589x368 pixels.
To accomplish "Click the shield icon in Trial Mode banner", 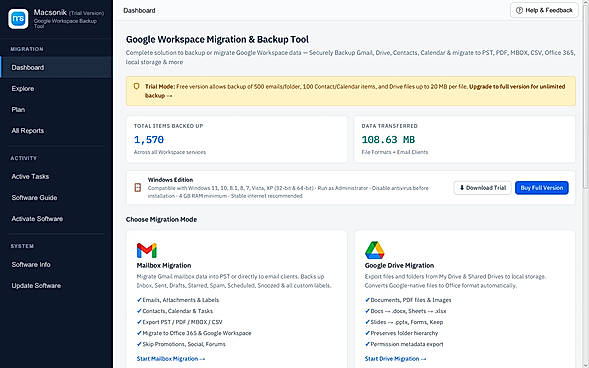I will click(137, 87).
